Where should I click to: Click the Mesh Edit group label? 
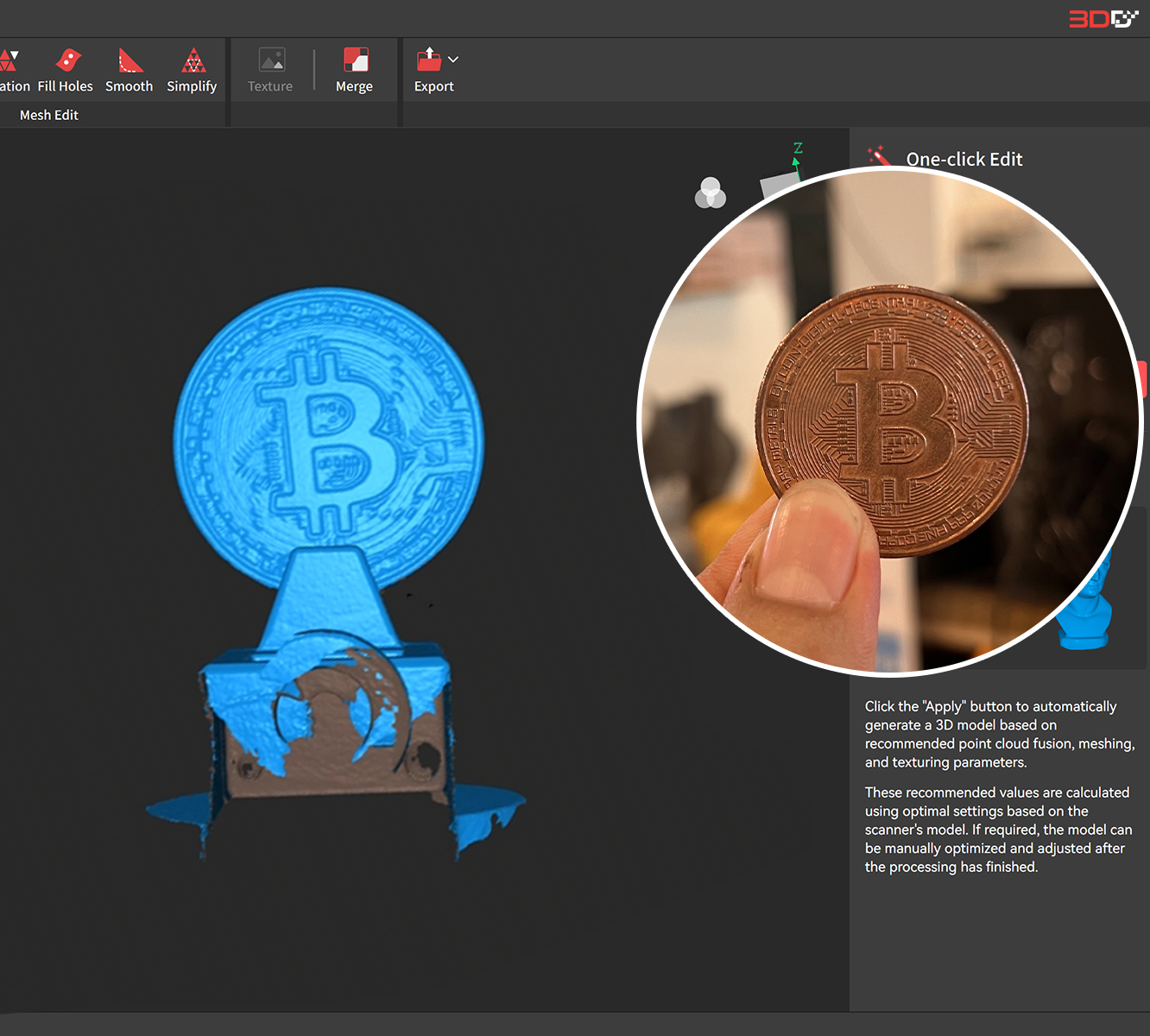coord(49,115)
